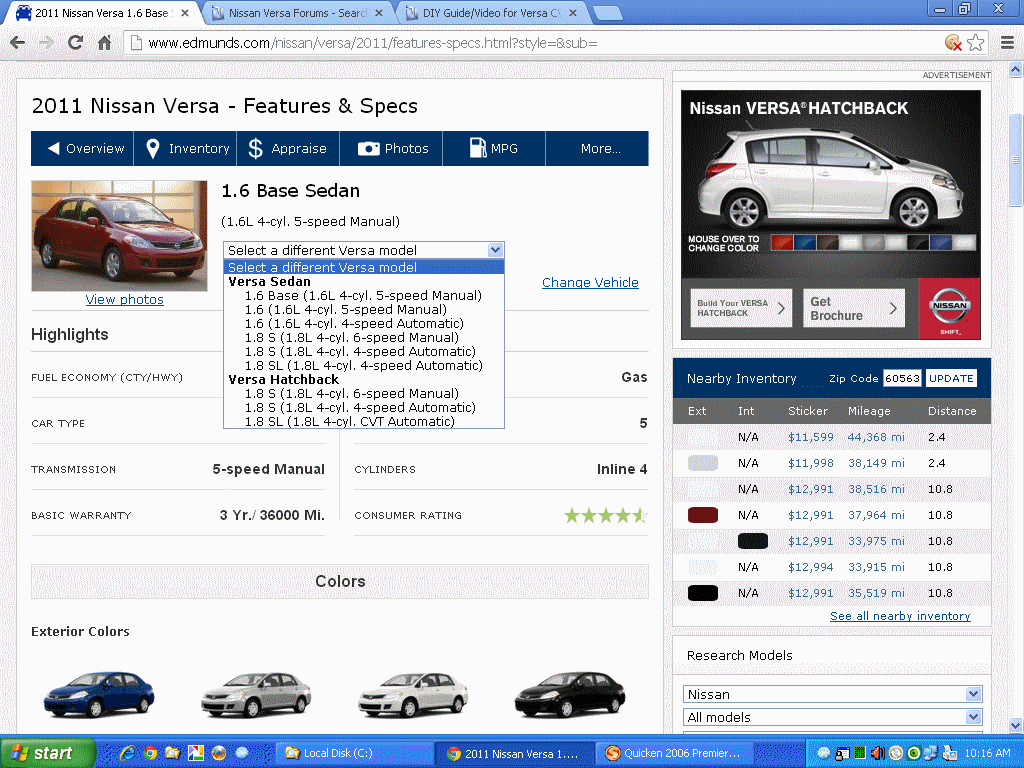Open the Overview section
This screenshot has height=768, width=1024.
tap(82, 148)
